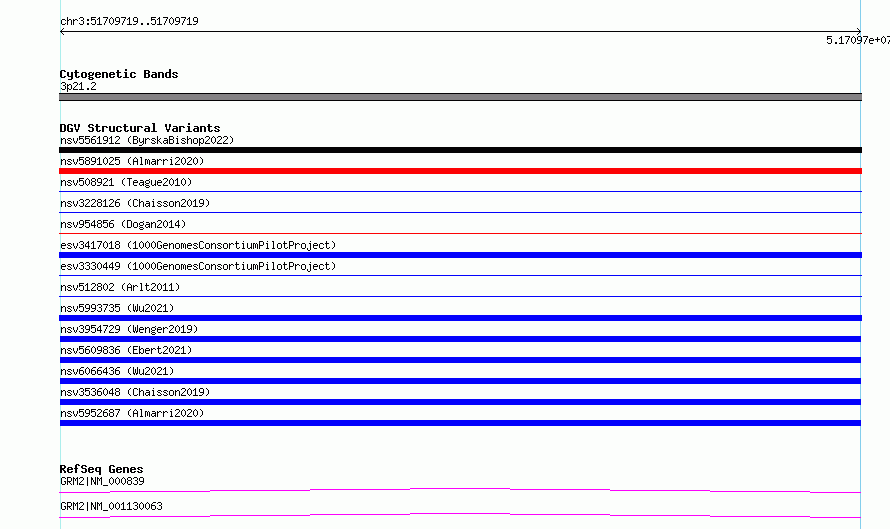Open nsv5952687 (Almarri2020) variant label
The image size is (890, 529).
[x=132, y=413]
